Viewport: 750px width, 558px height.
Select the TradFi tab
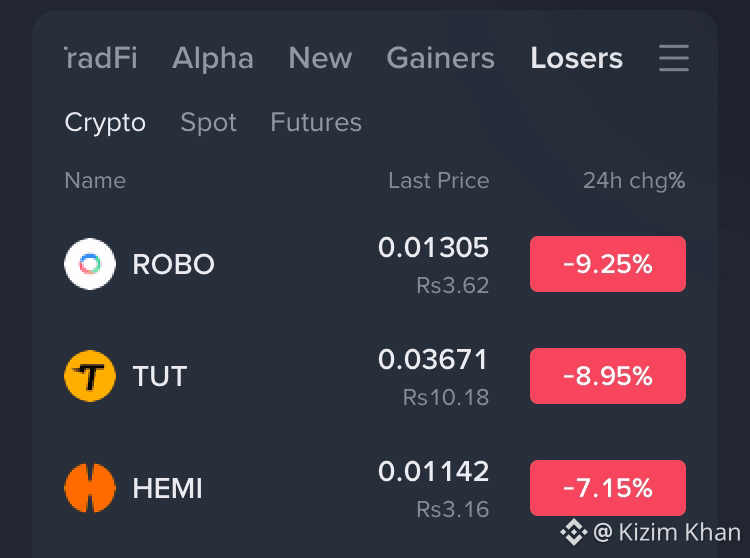click(x=101, y=58)
